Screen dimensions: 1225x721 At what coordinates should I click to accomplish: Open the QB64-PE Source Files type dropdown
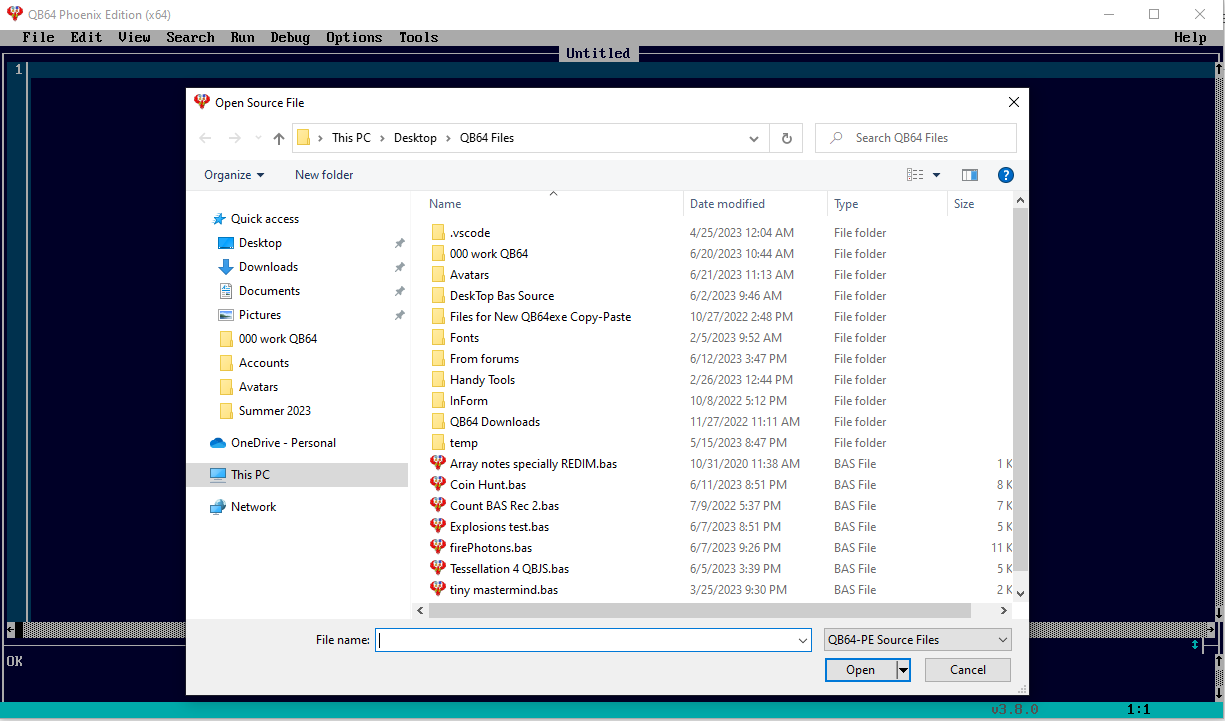(x=917, y=640)
